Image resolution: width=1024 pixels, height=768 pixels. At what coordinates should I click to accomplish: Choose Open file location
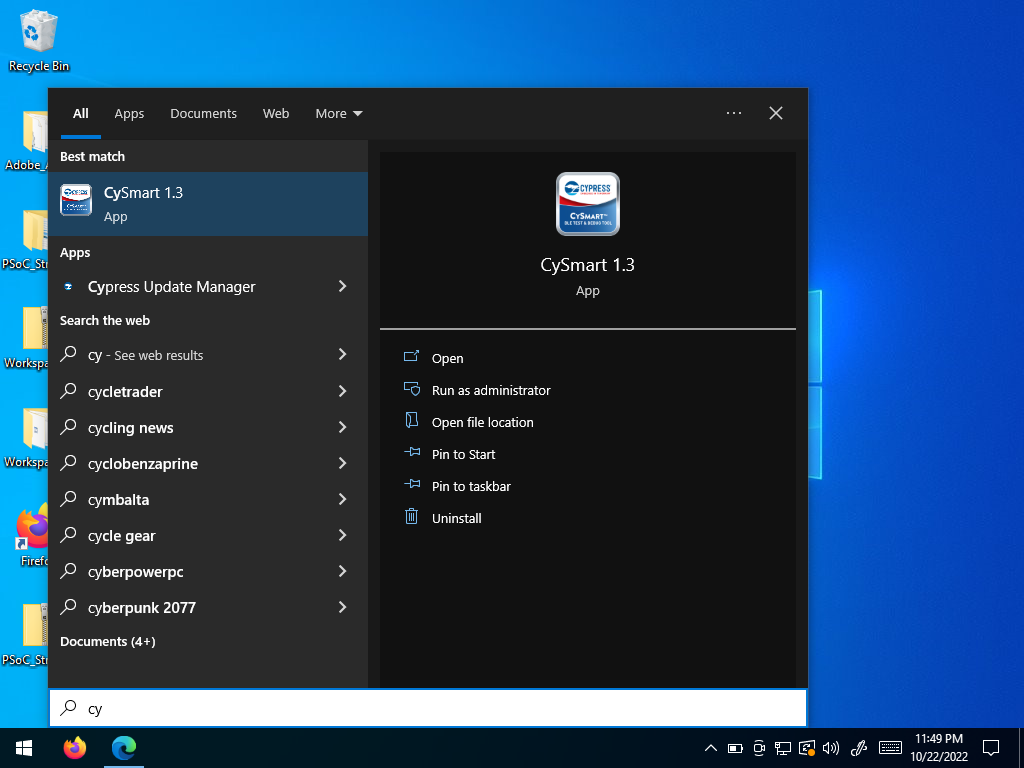[x=483, y=423]
